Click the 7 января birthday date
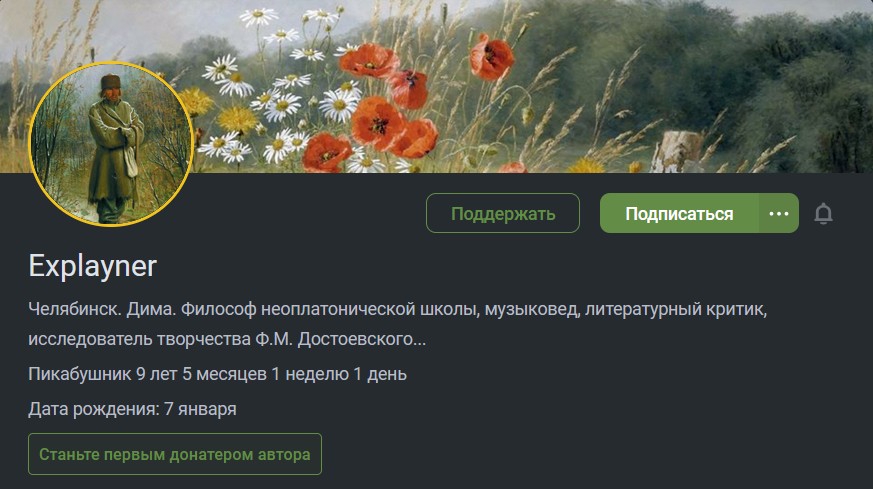873x489 pixels. [200, 409]
